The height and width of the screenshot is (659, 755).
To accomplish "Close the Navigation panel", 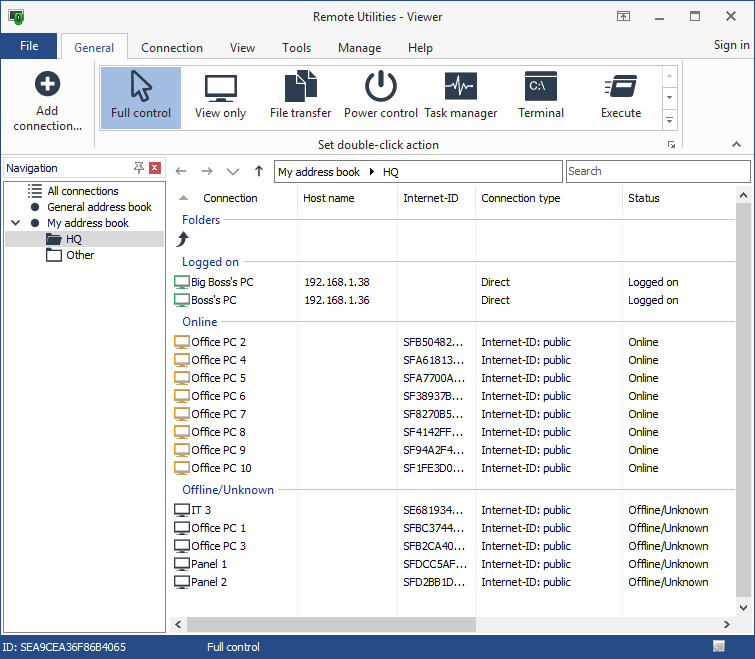I will [155, 168].
